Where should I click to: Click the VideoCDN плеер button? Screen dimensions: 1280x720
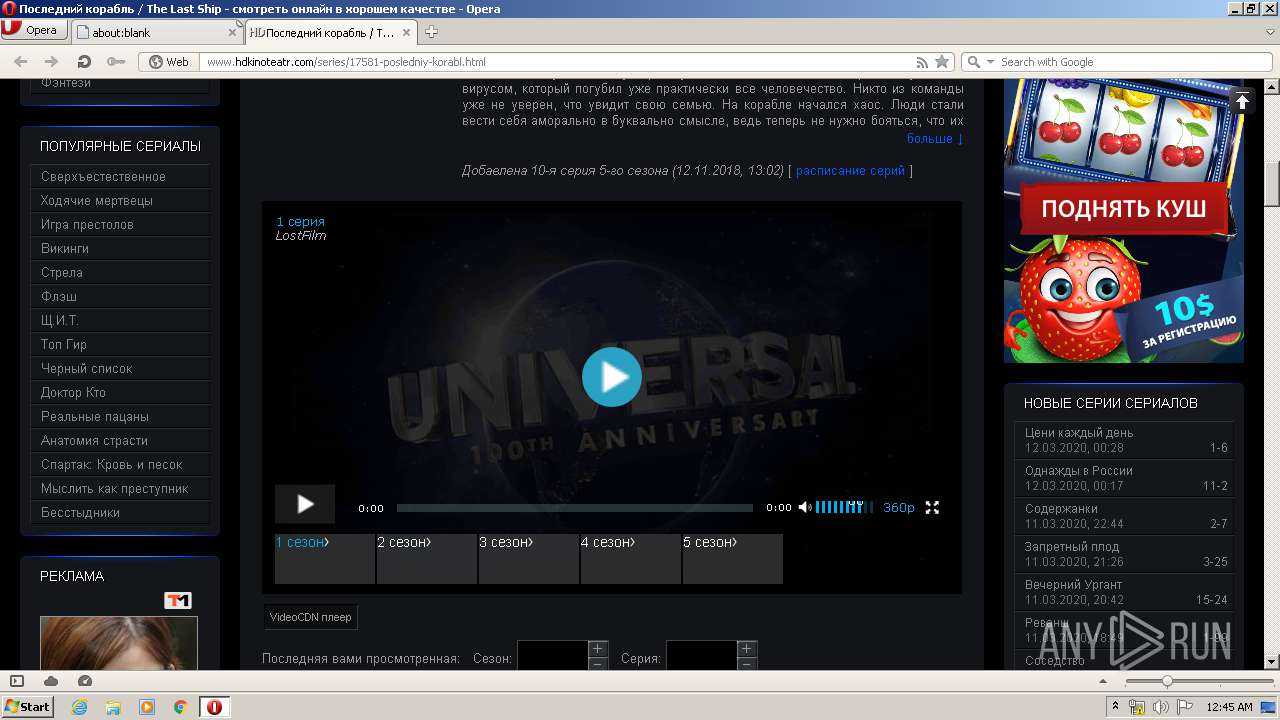tap(310, 617)
